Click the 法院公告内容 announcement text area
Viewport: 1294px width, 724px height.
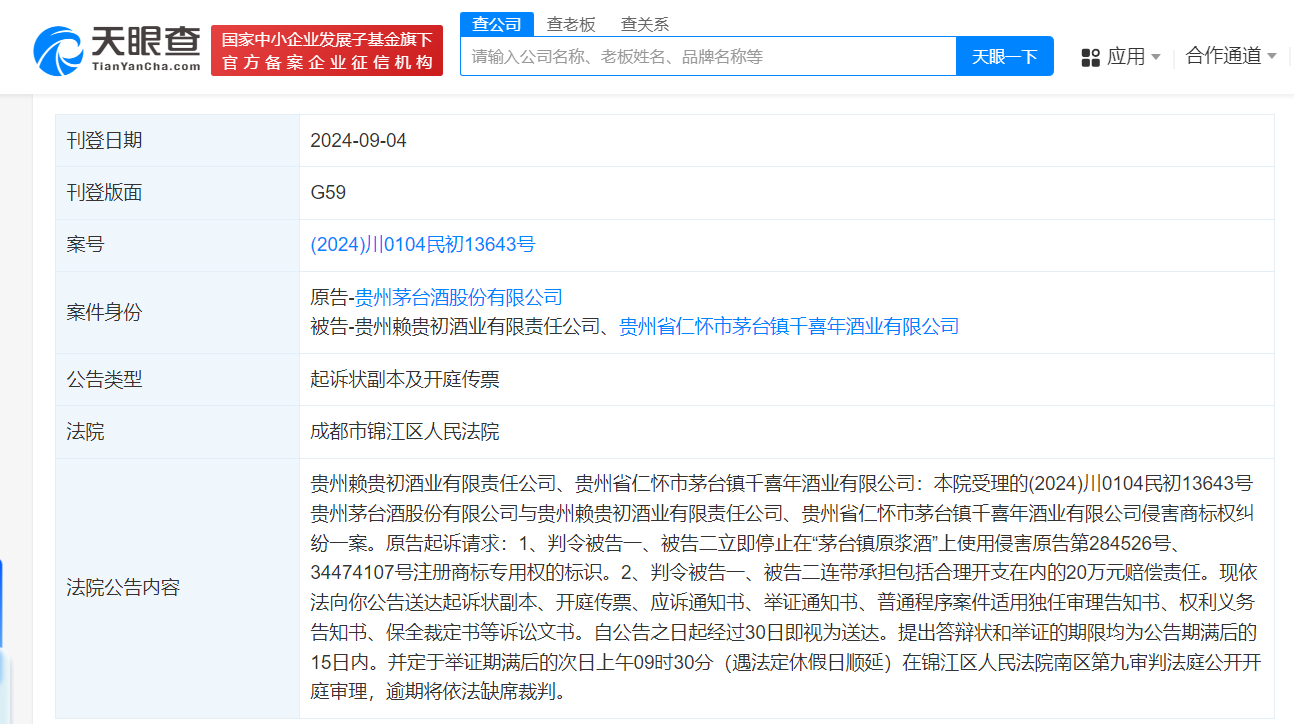pos(790,587)
